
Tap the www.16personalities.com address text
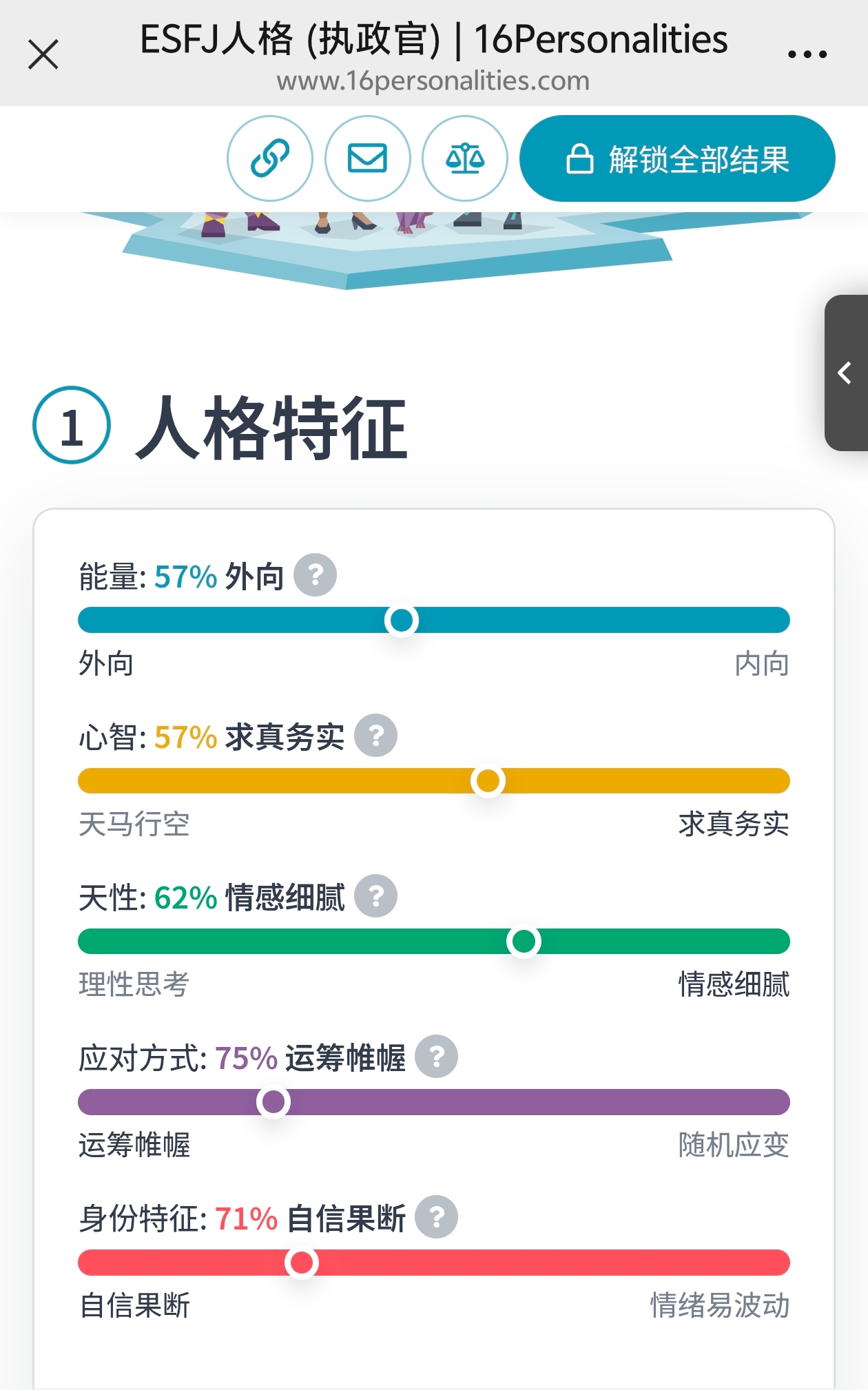coord(433,81)
